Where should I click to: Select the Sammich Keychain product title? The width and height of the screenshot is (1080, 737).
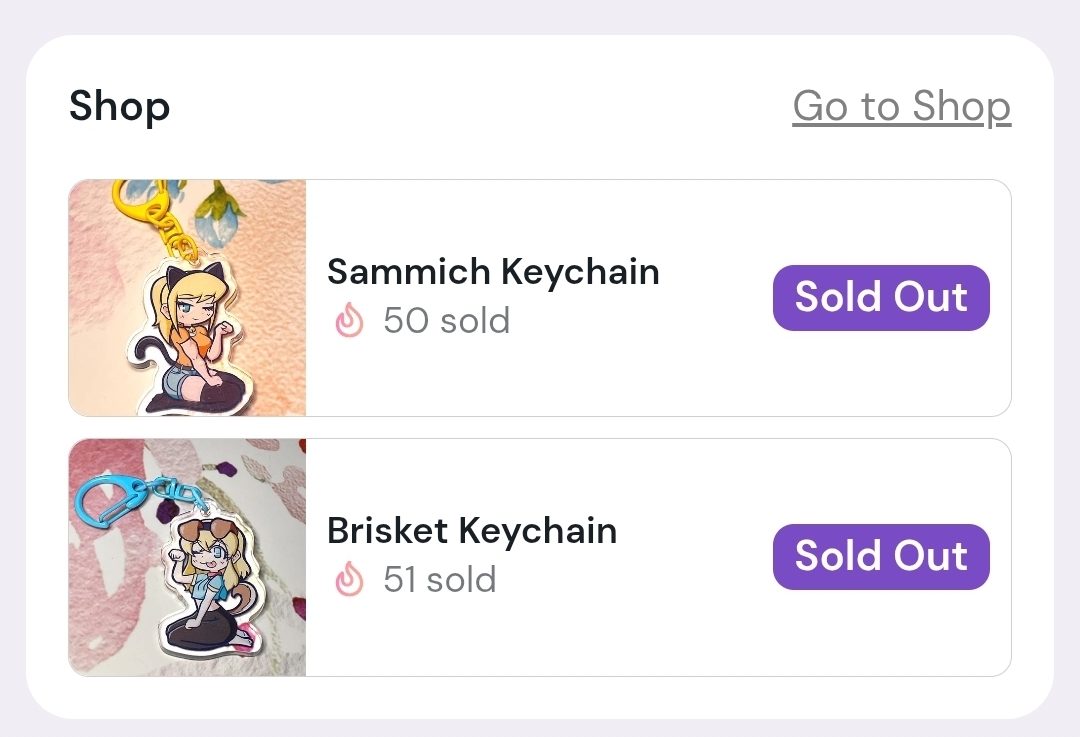pyautogui.click(x=493, y=271)
